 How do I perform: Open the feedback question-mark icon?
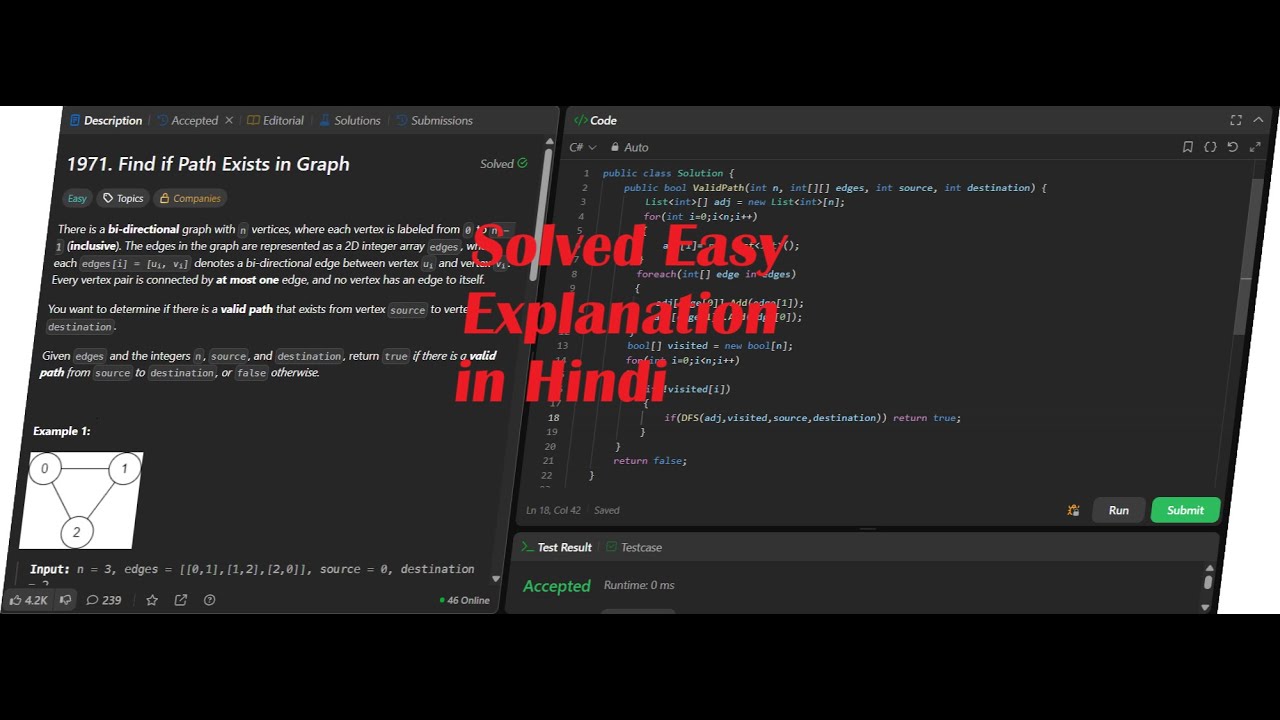point(209,600)
